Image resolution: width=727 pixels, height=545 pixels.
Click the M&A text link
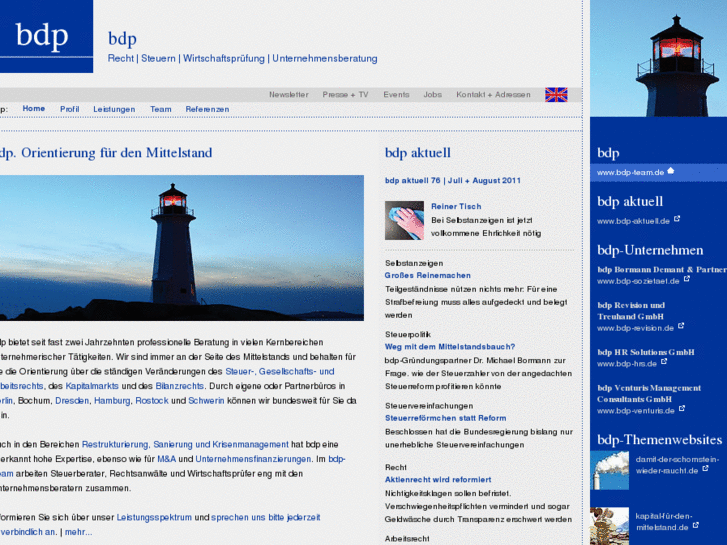coord(166,459)
